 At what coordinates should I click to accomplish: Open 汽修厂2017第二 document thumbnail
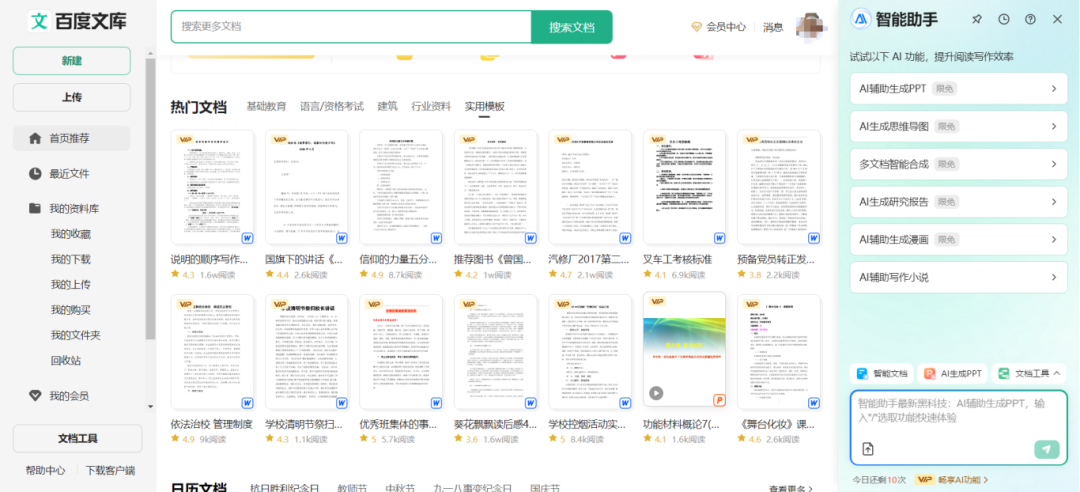click(x=590, y=187)
